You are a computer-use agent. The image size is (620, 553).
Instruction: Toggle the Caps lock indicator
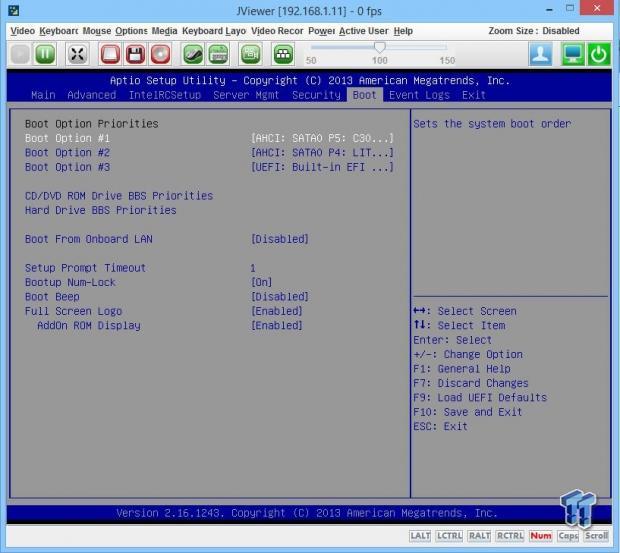568,536
